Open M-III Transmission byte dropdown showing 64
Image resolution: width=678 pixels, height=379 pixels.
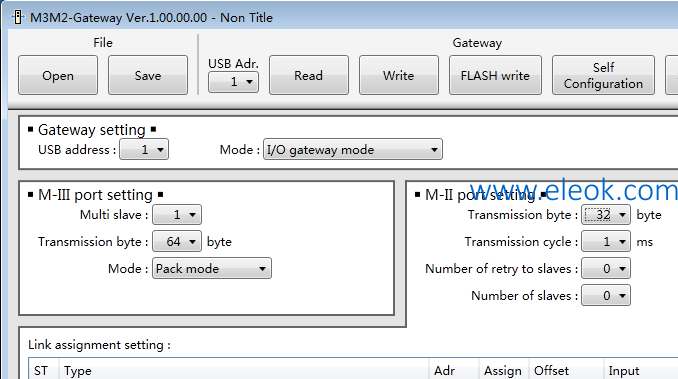177,242
